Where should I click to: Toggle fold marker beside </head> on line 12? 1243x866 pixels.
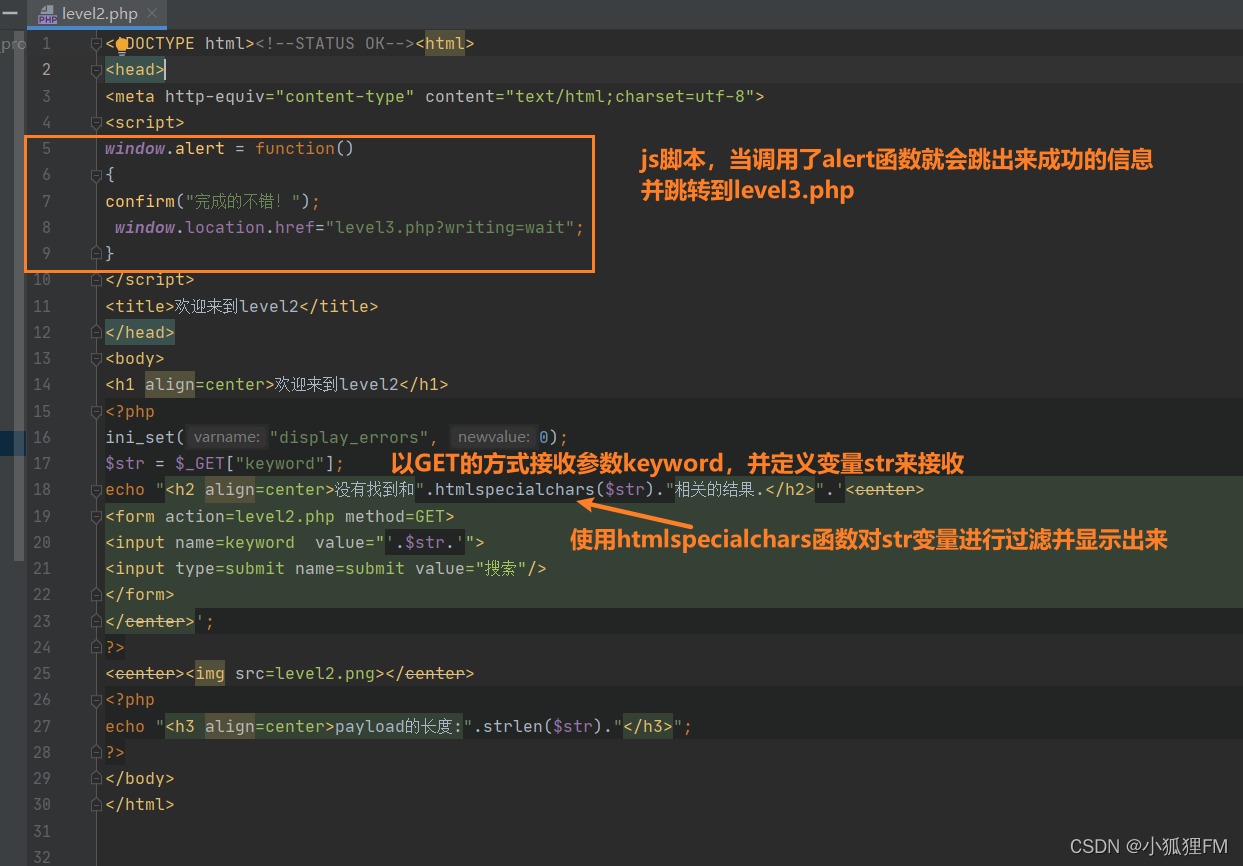(x=96, y=332)
